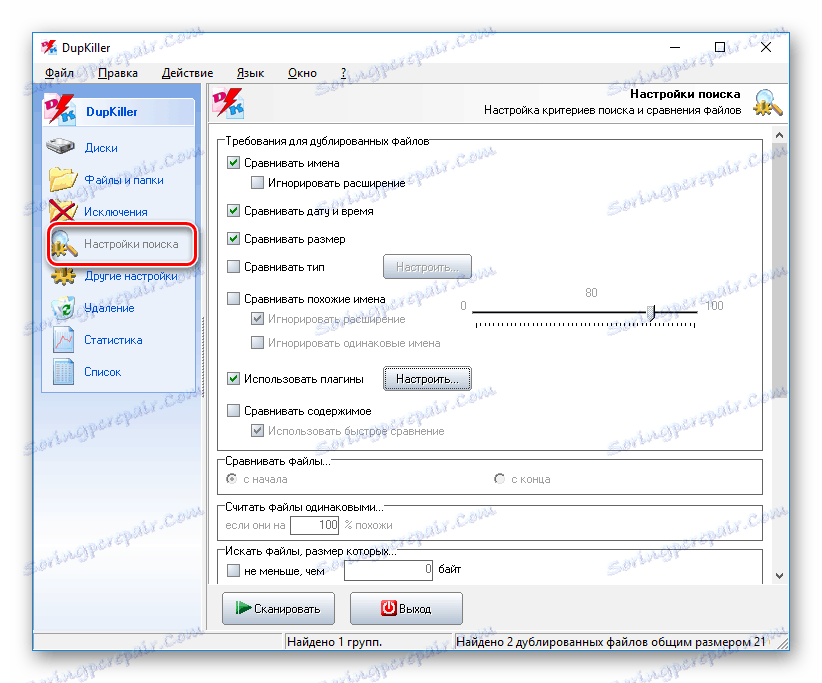822x683 pixels.
Task: Click the vertical scrollbar thumb
Action: pos(779,270)
